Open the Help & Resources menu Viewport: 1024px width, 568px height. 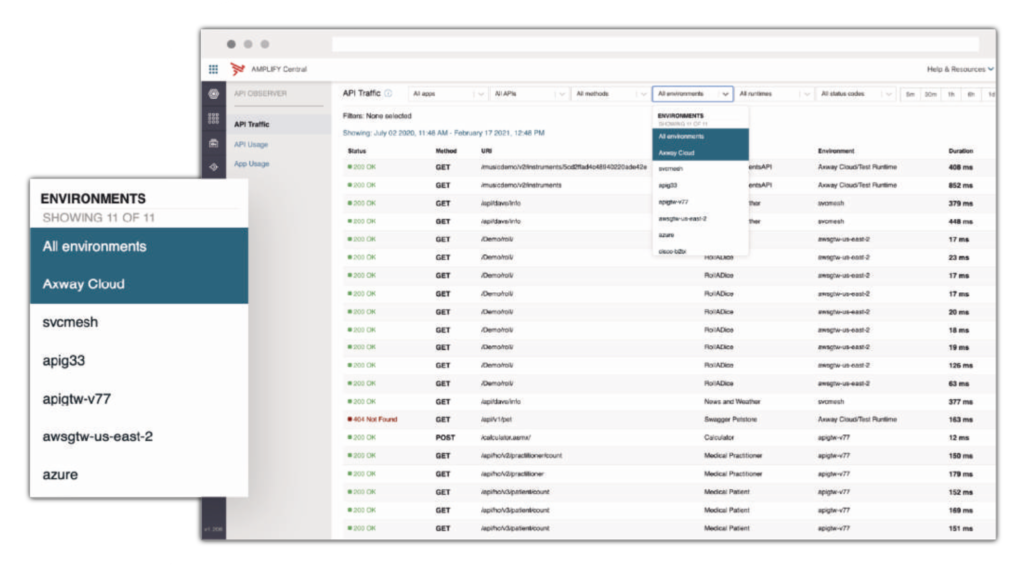[960, 69]
